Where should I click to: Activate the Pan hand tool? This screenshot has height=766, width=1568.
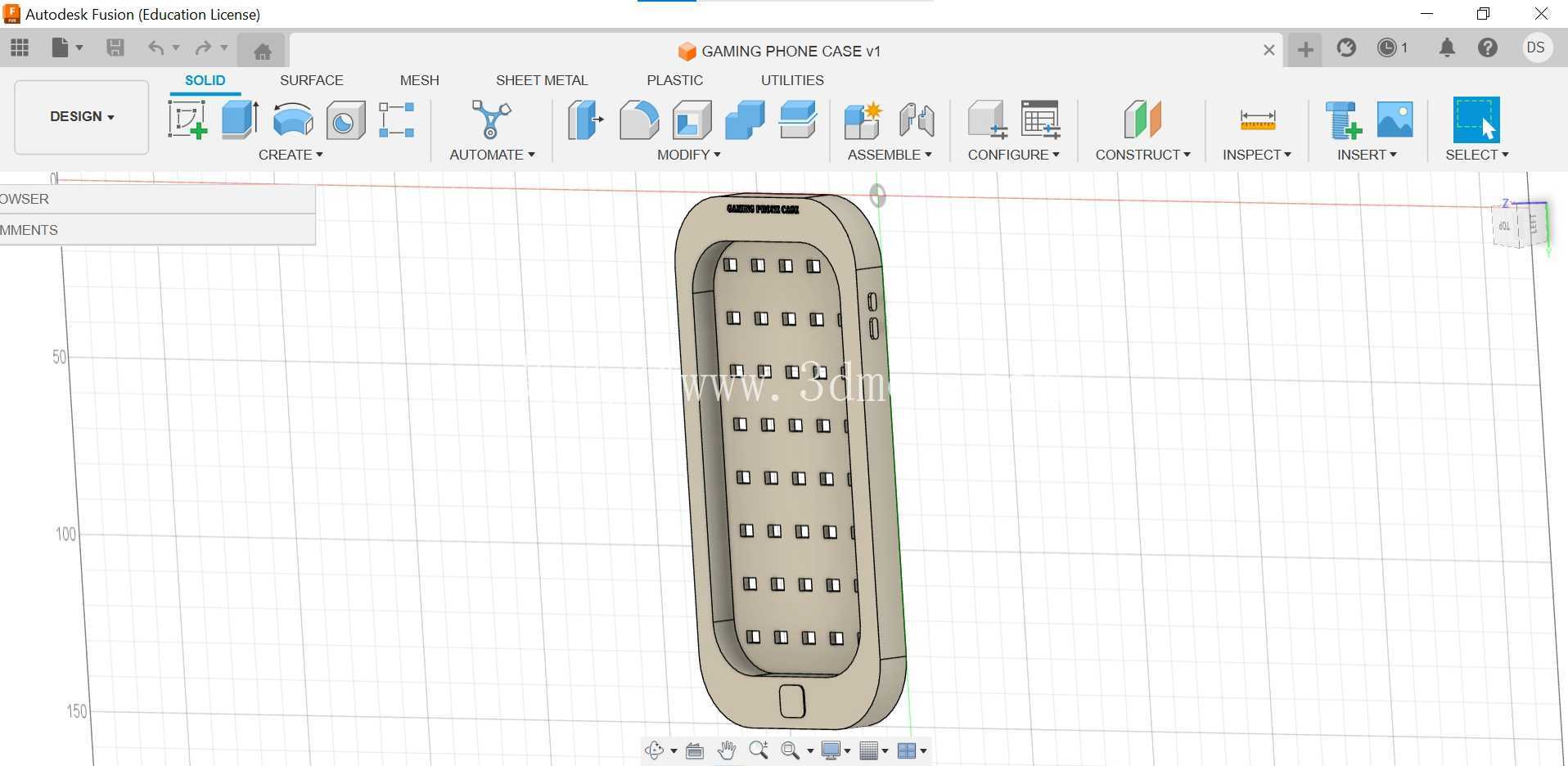[x=727, y=750]
